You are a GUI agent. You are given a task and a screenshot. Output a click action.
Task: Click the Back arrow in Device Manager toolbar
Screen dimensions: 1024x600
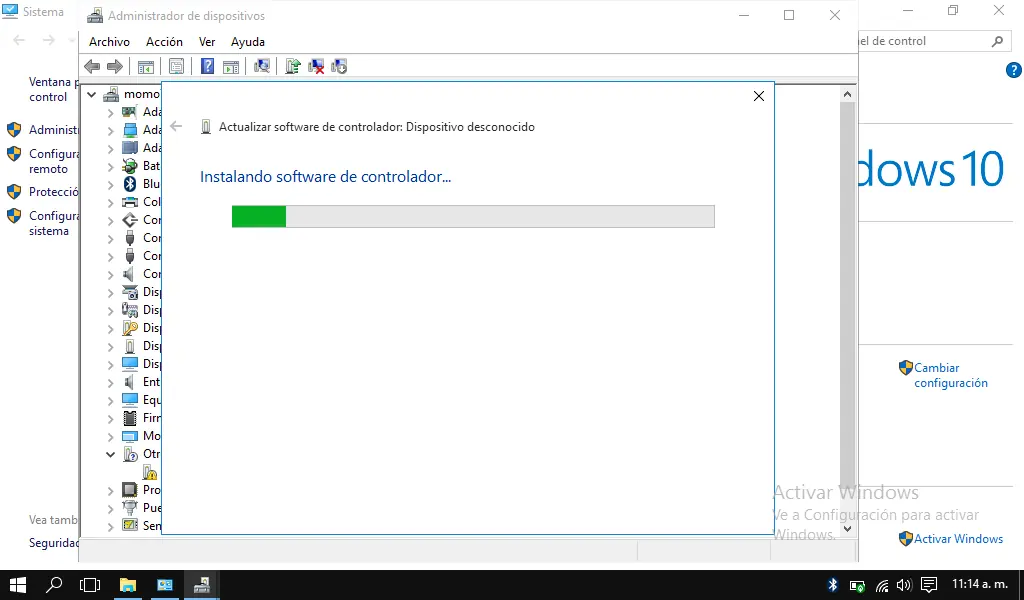[x=92, y=67]
